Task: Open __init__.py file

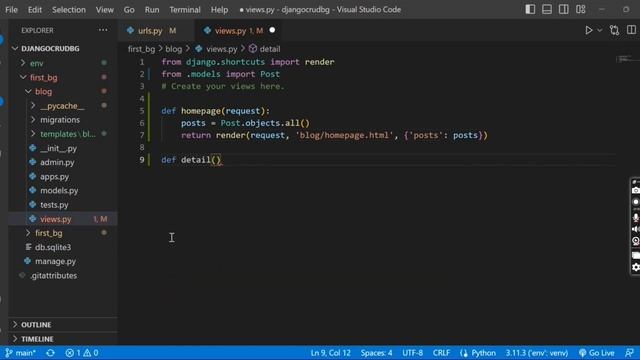Action: coord(58,148)
